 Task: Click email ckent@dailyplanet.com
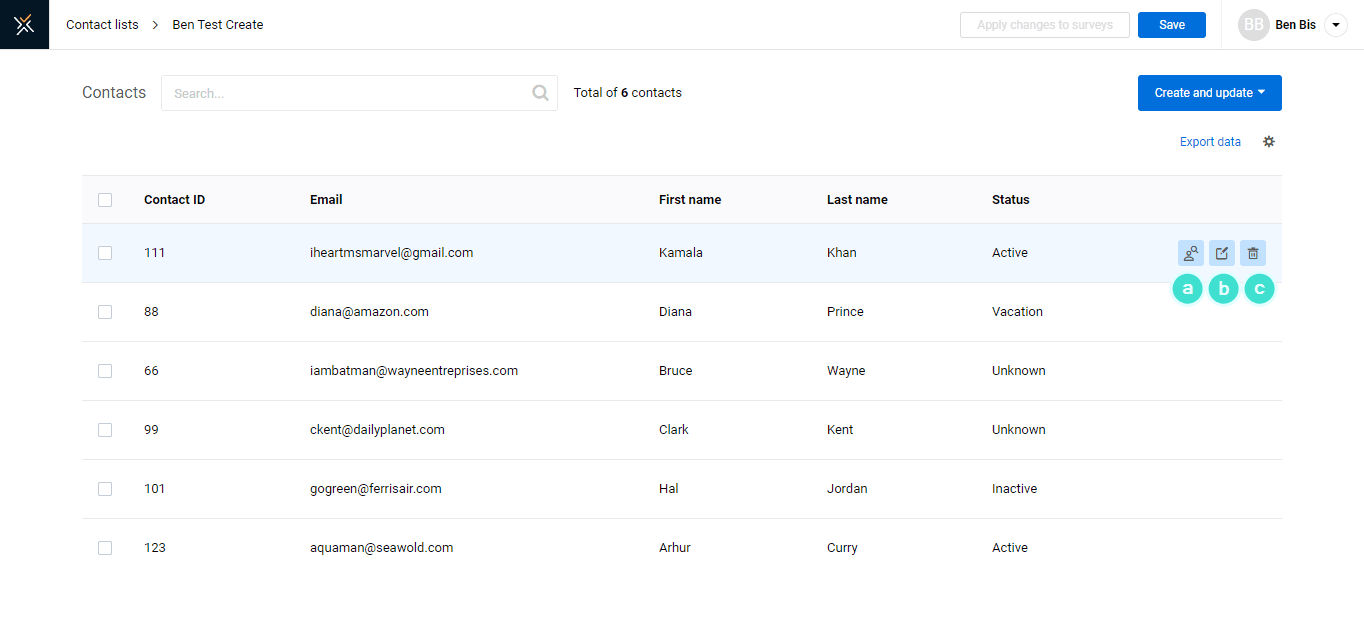(x=377, y=430)
